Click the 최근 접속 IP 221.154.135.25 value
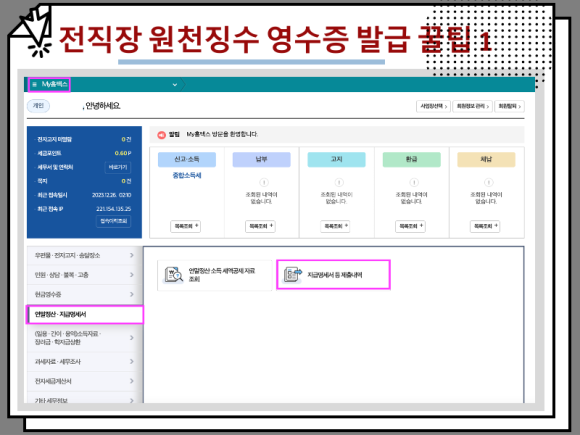Screen dimensions: 580x435 click(x=114, y=209)
